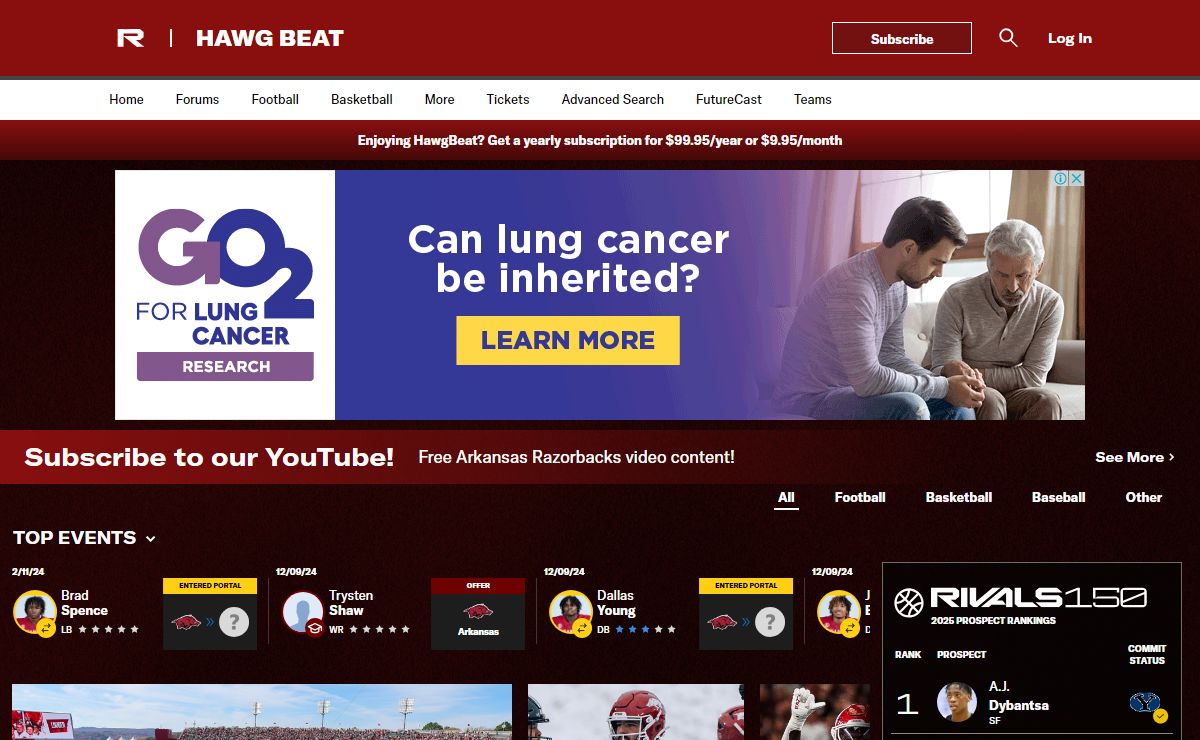The width and height of the screenshot is (1200, 740).
Task: Click the Subscribe button in the header
Action: click(x=902, y=38)
